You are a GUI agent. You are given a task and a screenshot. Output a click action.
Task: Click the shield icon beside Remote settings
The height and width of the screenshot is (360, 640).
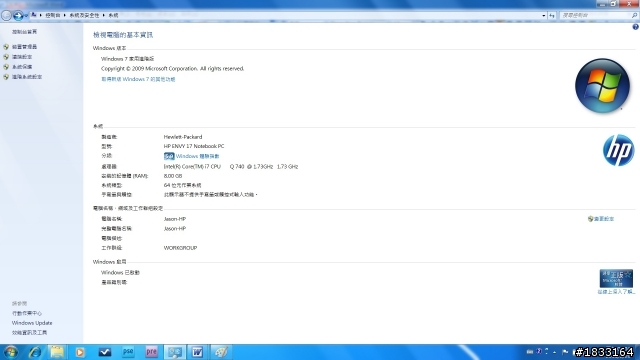click(6, 57)
